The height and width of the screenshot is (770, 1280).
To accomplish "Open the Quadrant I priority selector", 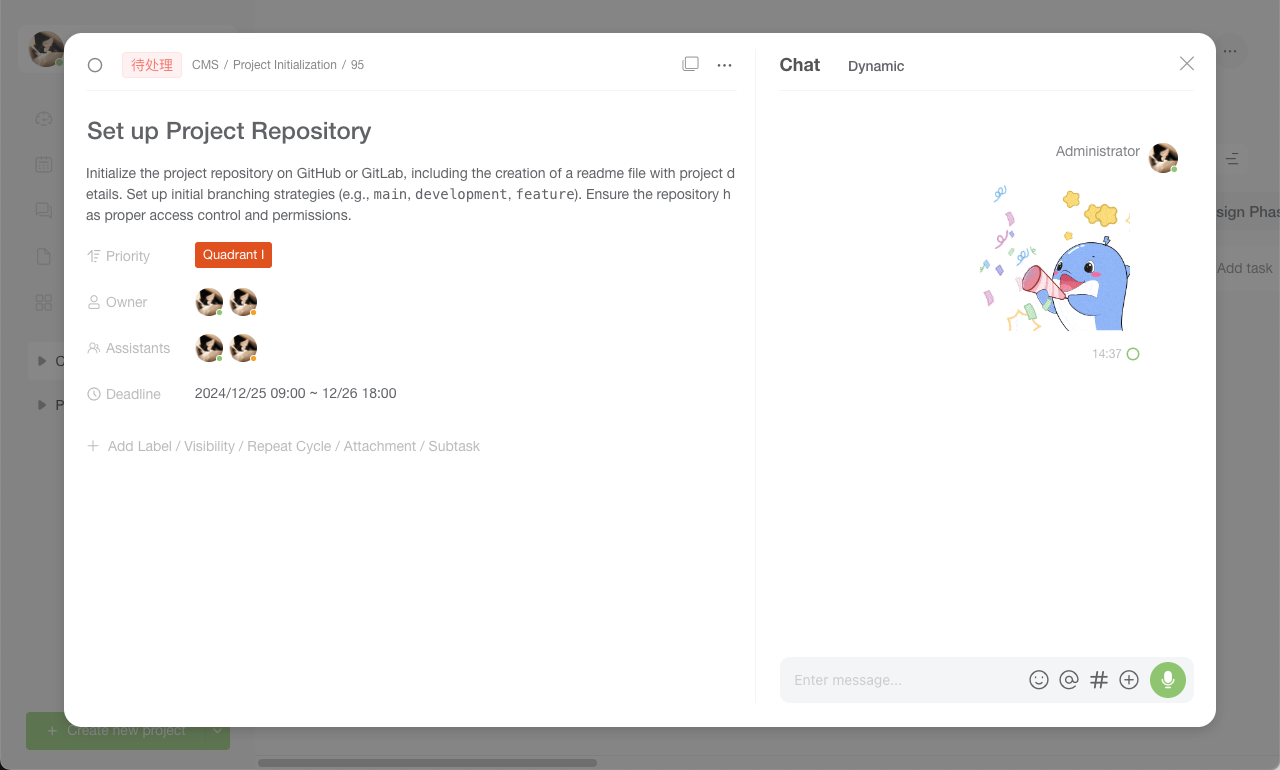I will tap(233, 255).
